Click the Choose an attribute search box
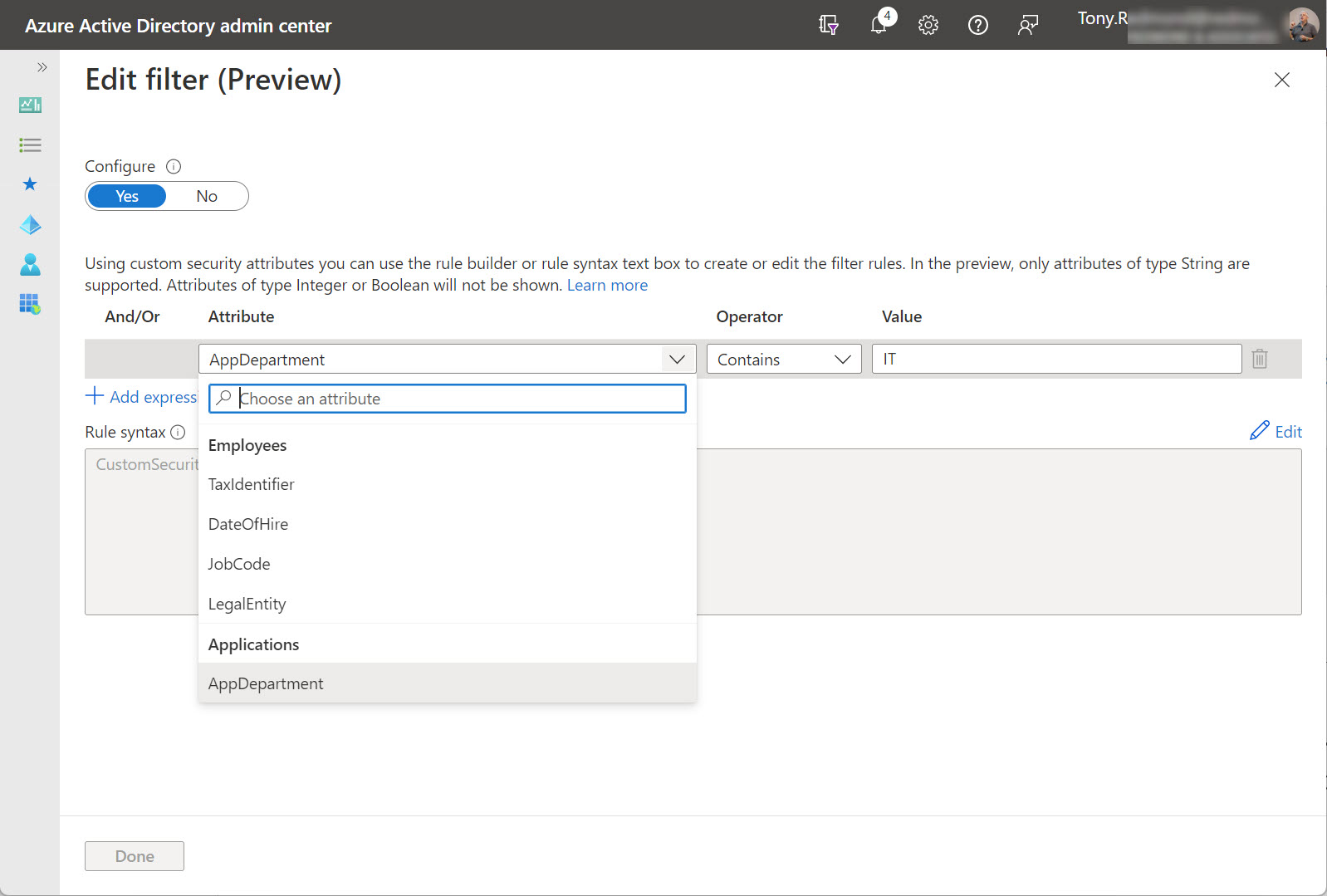Screen dimensions: 1327x896 [x=448, y=399]
